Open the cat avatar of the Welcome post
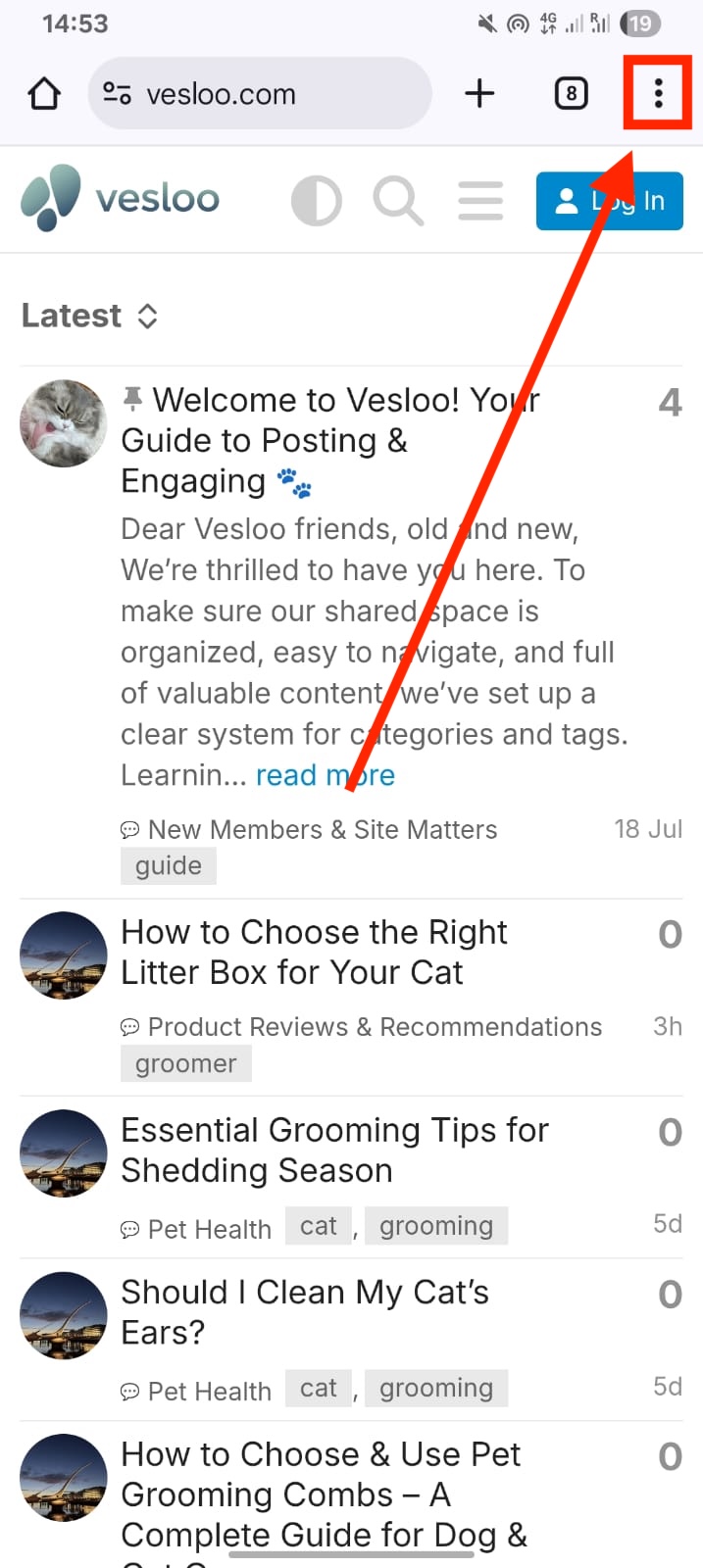The image size is (703, 1568). (64, 423)
